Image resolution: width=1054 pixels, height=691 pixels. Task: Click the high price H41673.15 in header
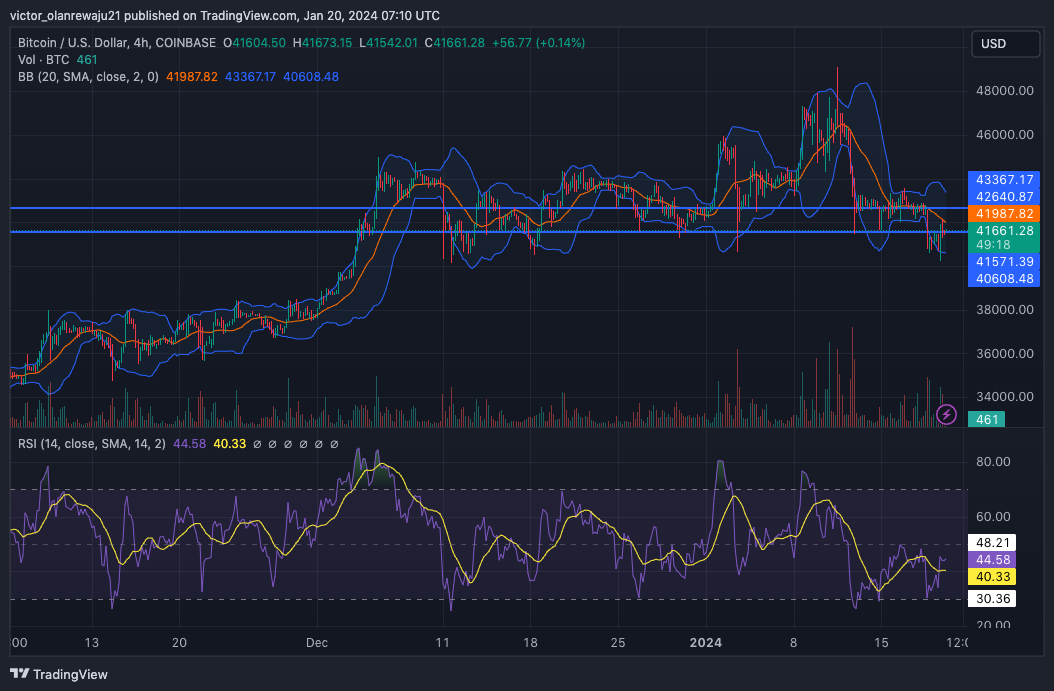pos(322,42)
